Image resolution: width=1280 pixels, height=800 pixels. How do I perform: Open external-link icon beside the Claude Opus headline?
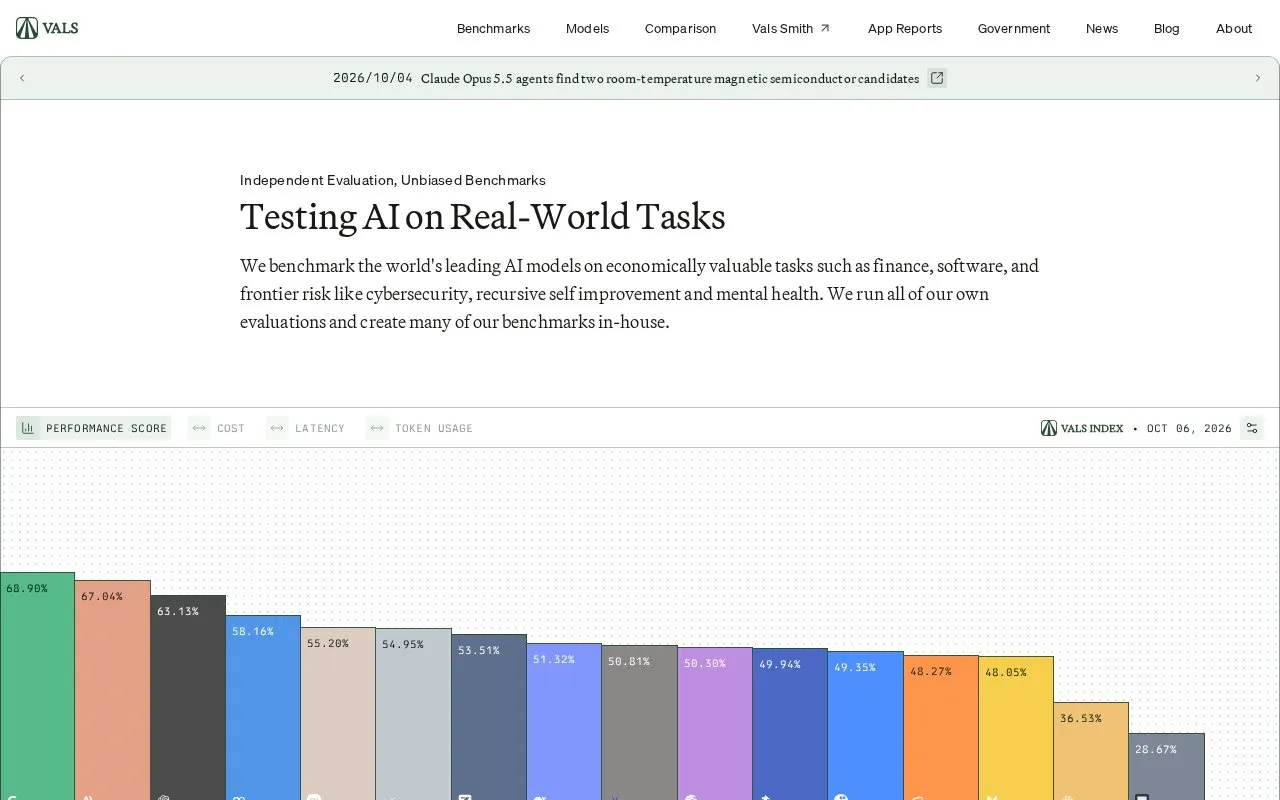pyautogui.click(x=937, y=78)
